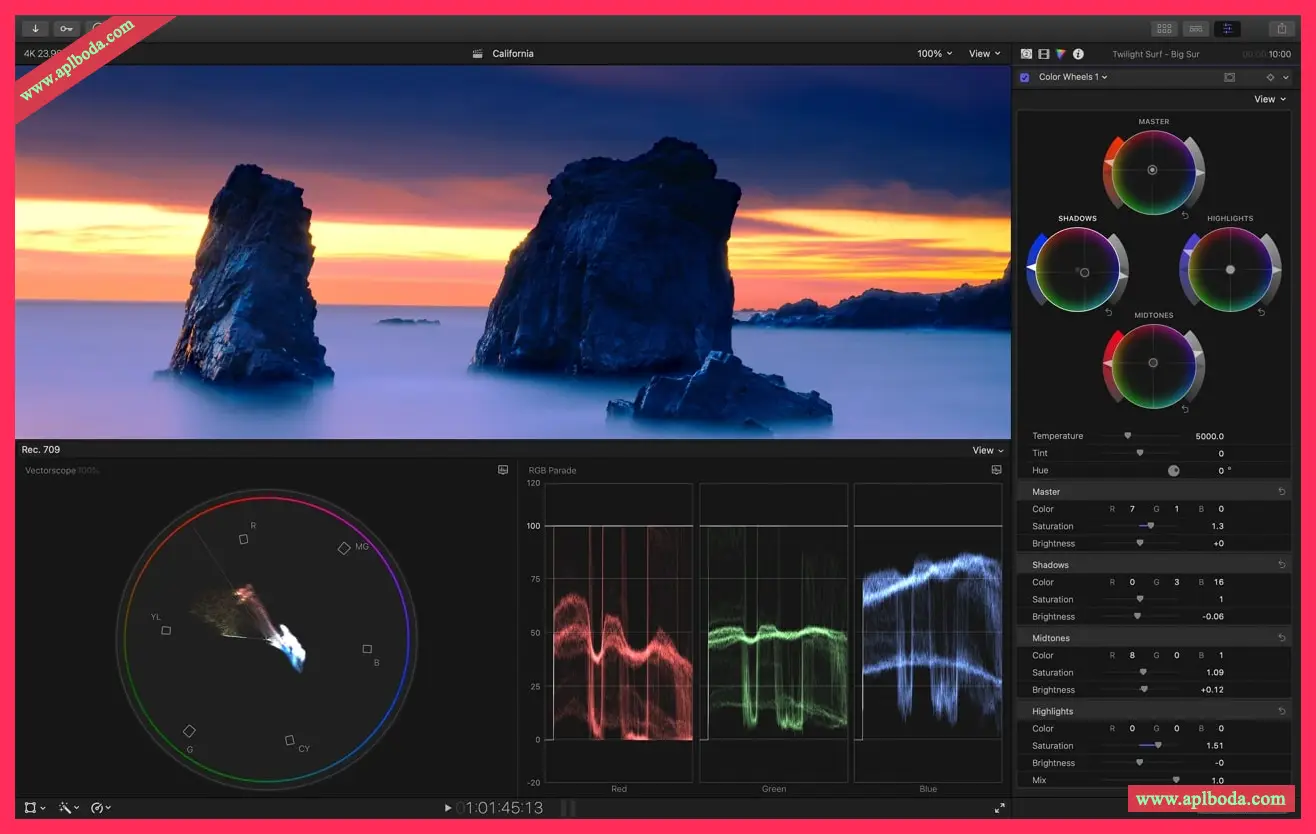
Task: Open the color inspector View menu
Action: 1270,99
